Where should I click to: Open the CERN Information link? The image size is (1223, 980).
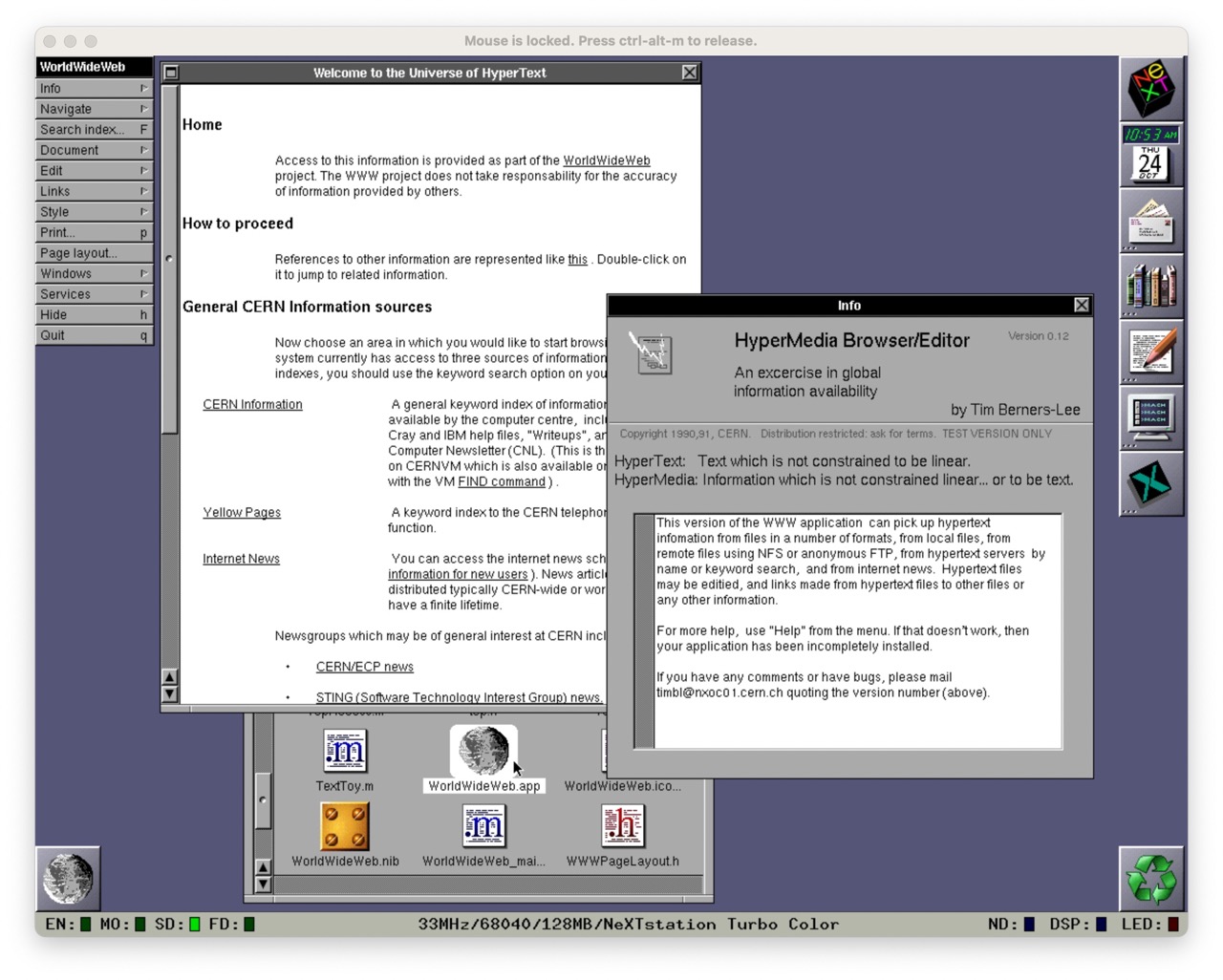coord(252,404)
